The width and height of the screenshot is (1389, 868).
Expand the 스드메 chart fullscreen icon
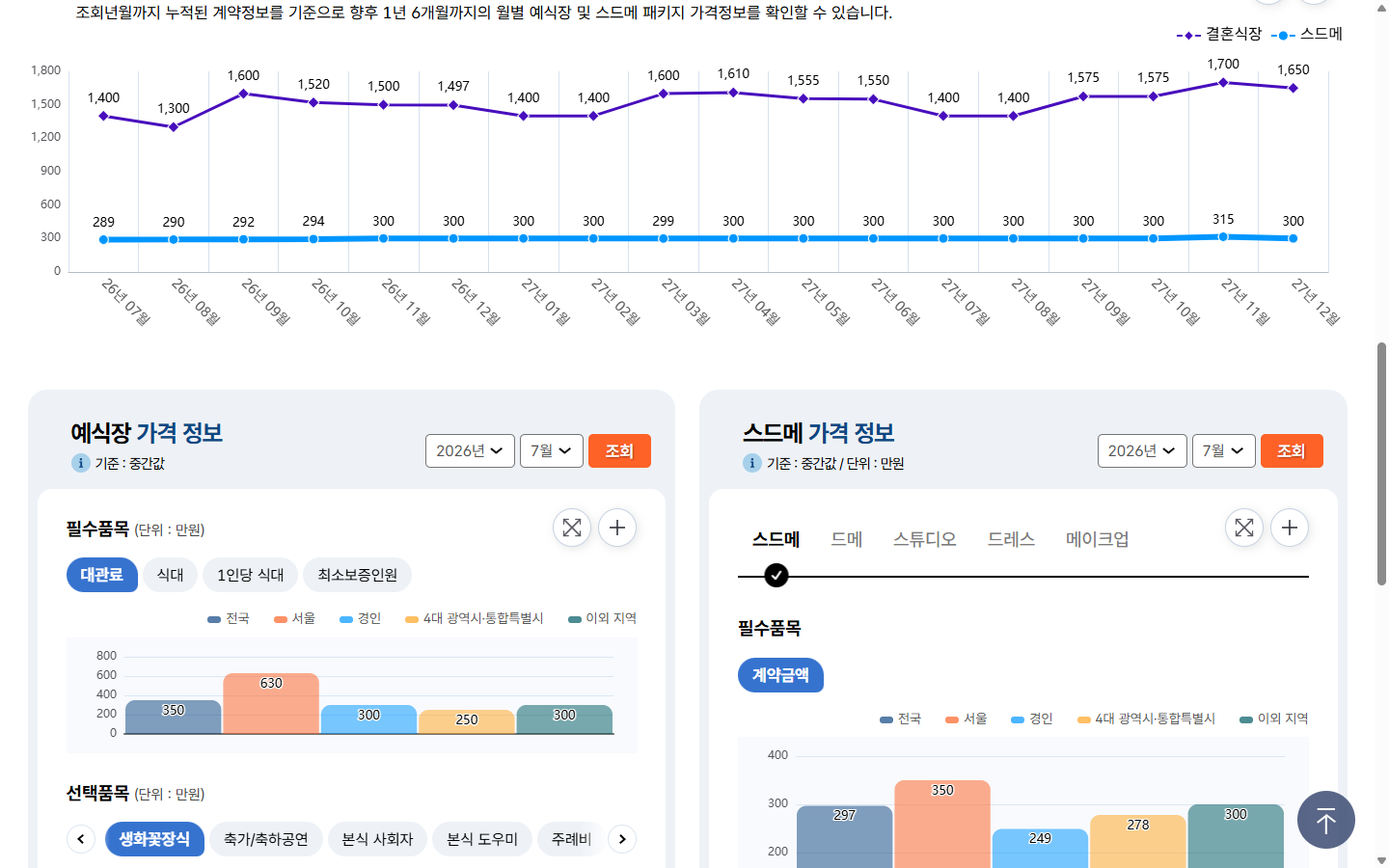pyautogui.click(x=1244, y=528)
